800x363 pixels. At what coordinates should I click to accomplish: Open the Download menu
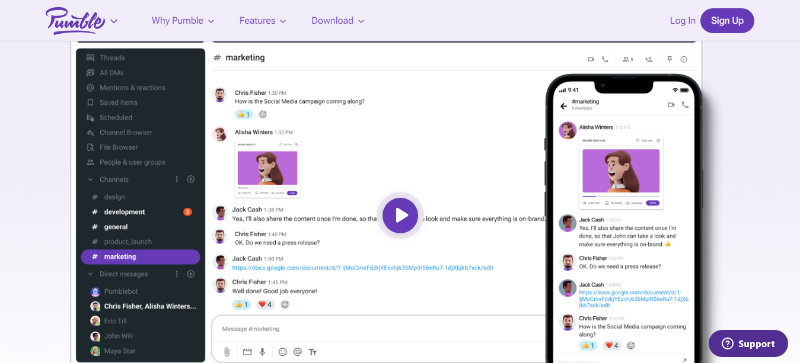point(338,21)
